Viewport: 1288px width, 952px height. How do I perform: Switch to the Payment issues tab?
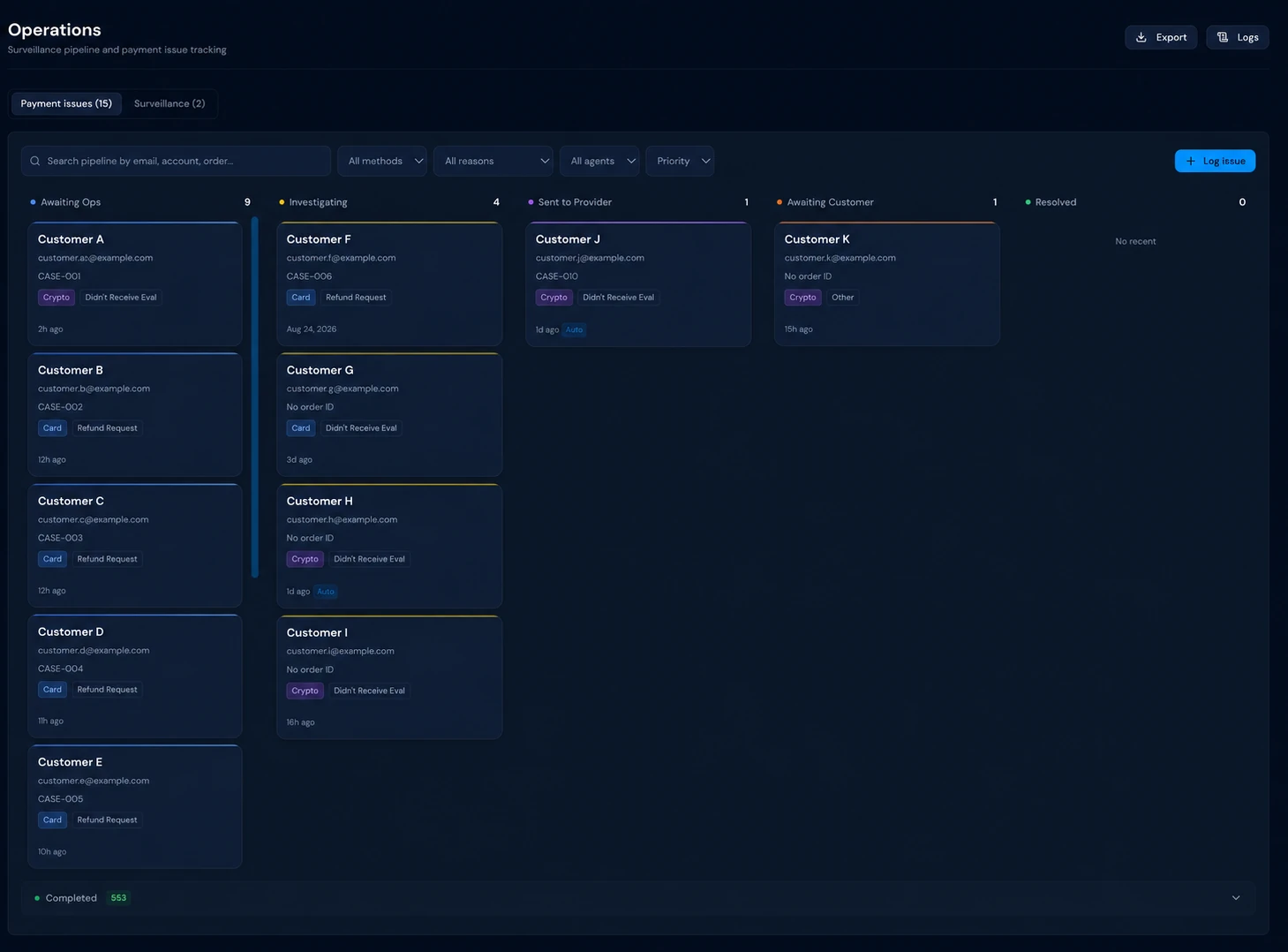pos(66,103)
